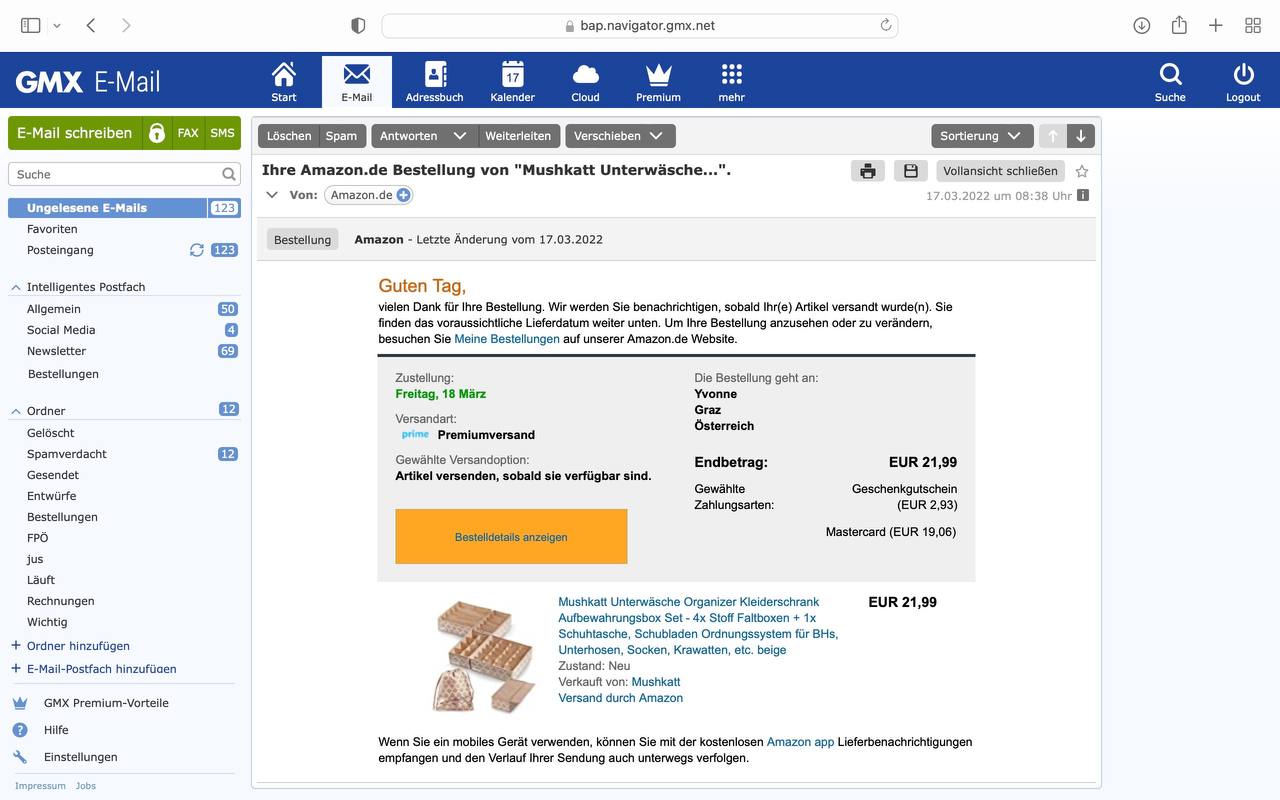Collapse the Intelligentes Postfach section
Viewport: 1280px width, 800px height.
pyautogui.click(x=16, y=288)
